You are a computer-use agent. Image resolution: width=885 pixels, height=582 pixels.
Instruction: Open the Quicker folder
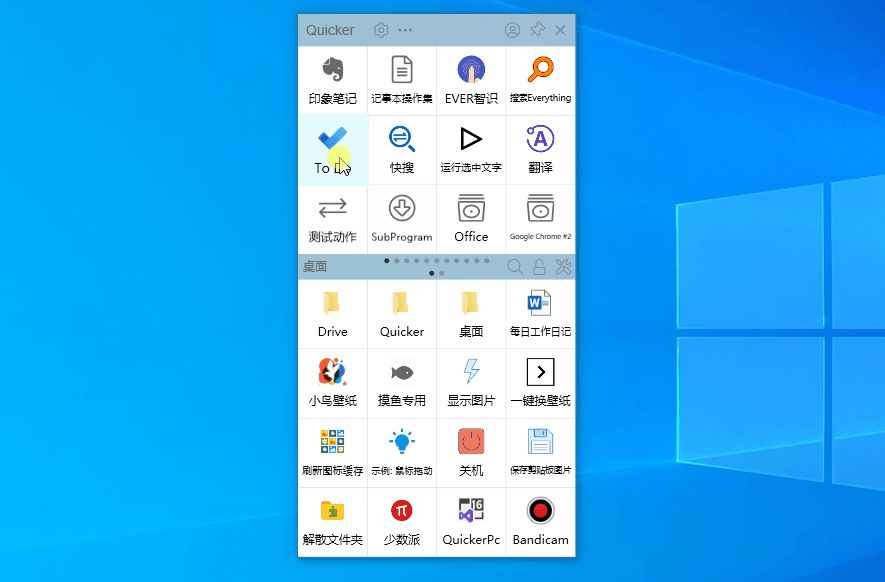(x=402, y=314)
